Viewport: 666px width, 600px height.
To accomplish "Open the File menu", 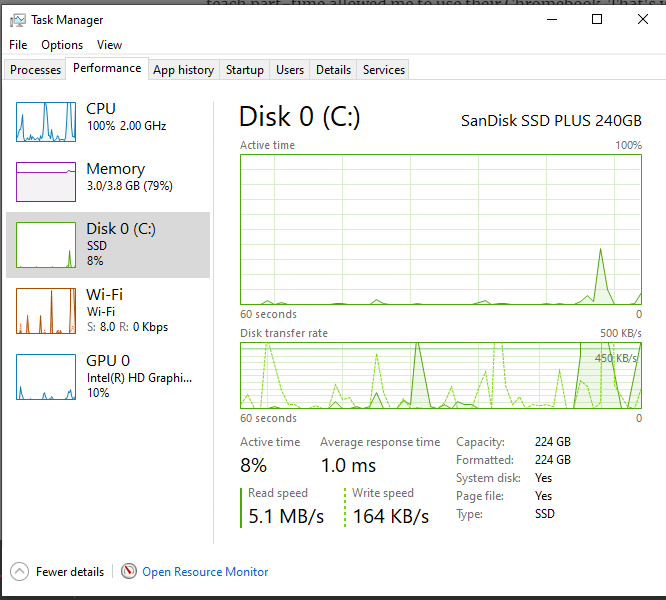I will 18,45.
